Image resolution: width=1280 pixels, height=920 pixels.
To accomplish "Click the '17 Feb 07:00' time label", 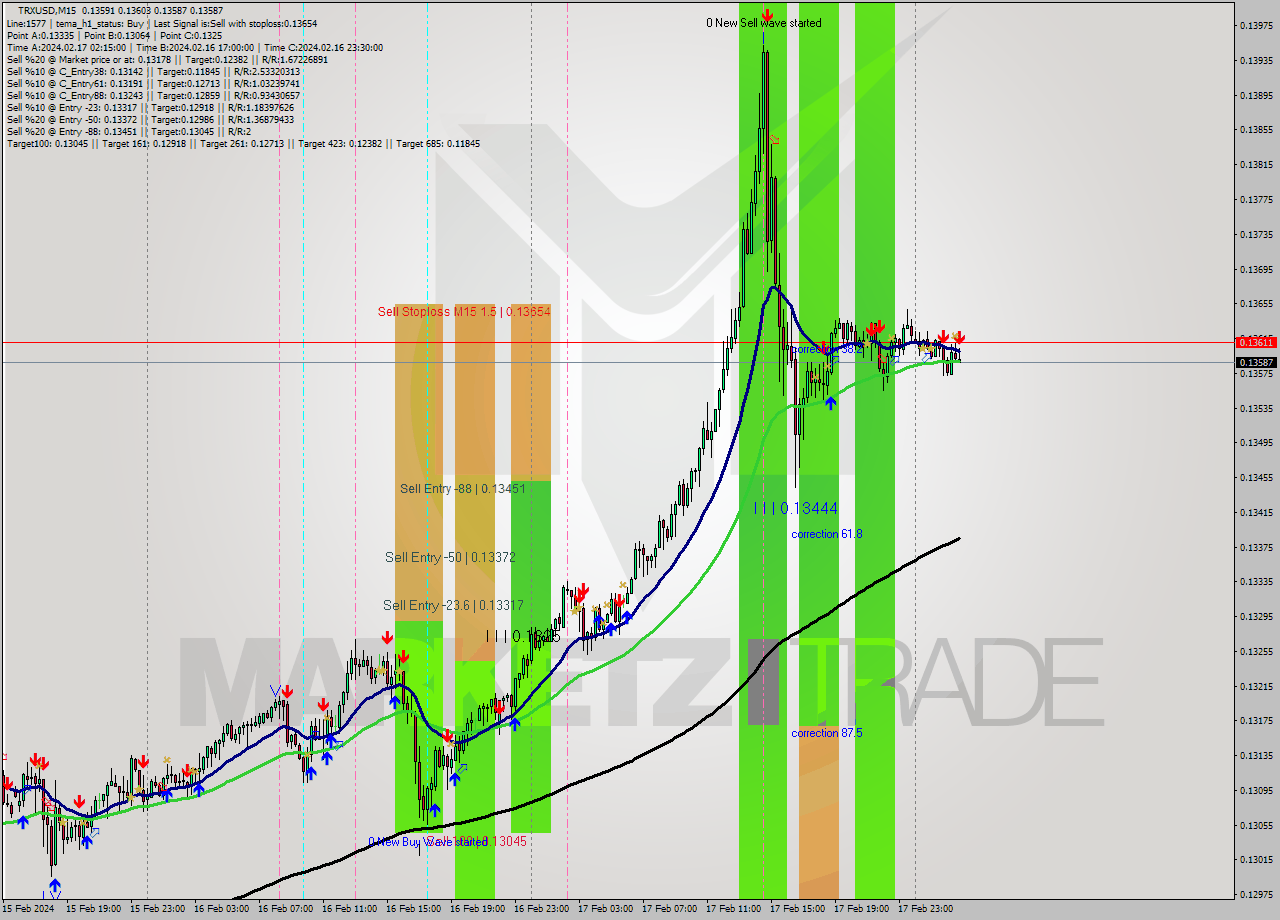I will click(669, 909).
